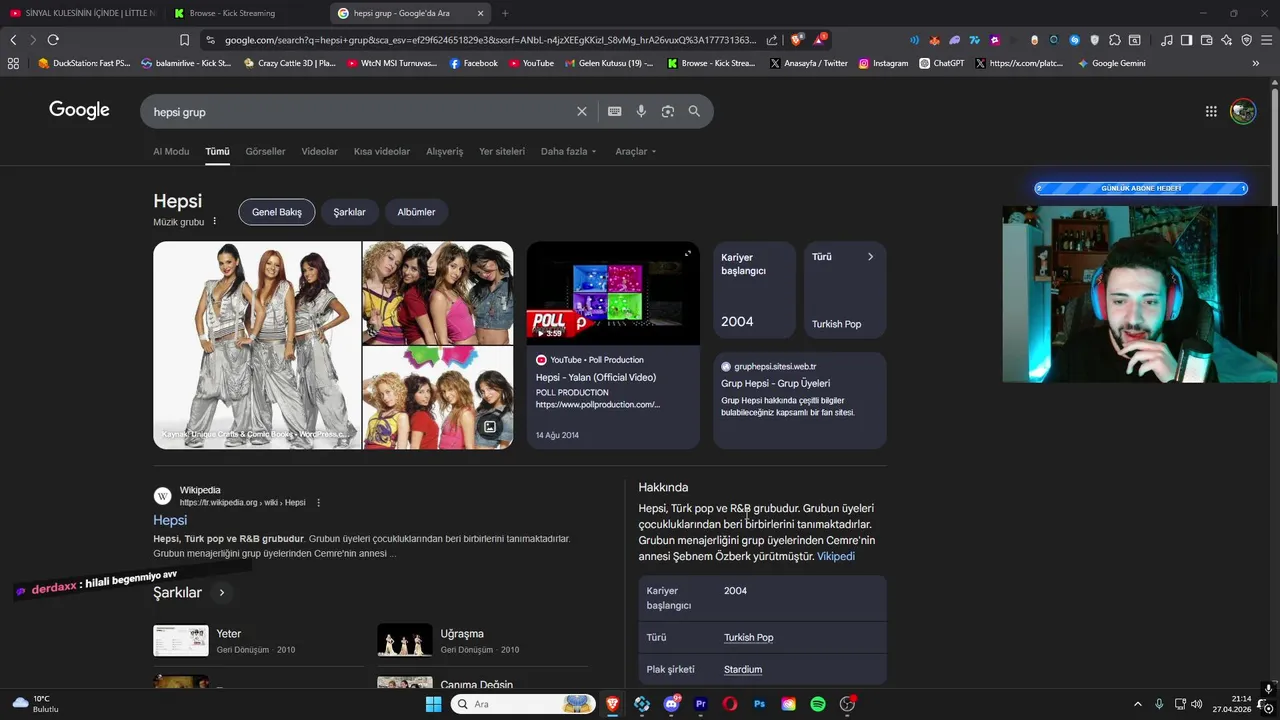Open the Yeter song thumbnail
The height and width of the screenshot is (720, 1280).
tap(181, 640)
